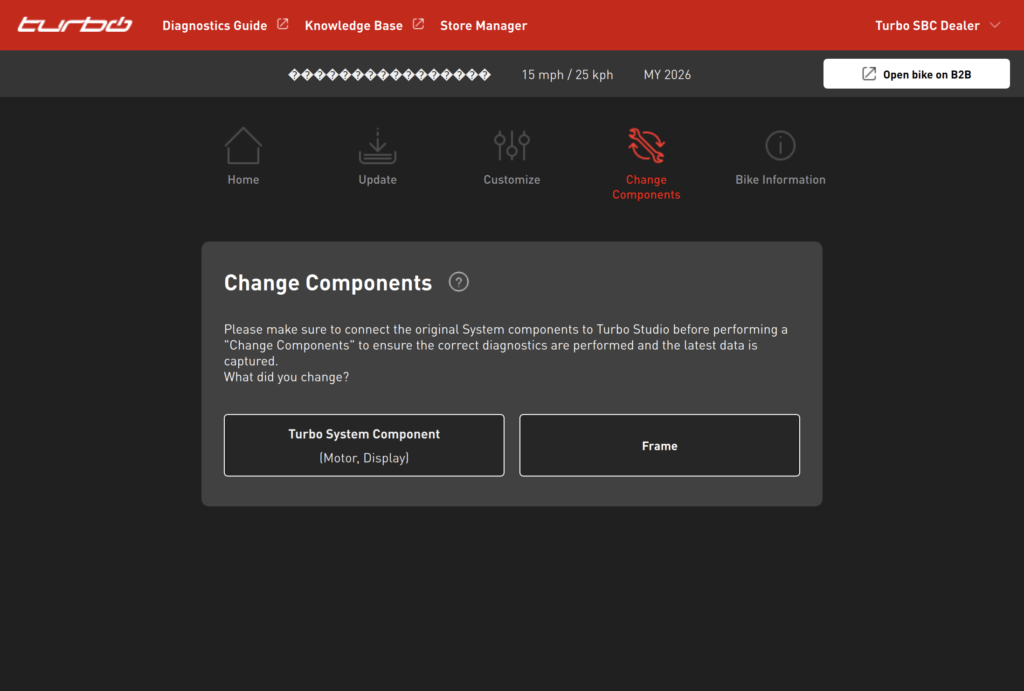The image size is (1024, 691).
Task: Click the Turbo logo in header
Action: pyautogui.click(x=74, y=25)
